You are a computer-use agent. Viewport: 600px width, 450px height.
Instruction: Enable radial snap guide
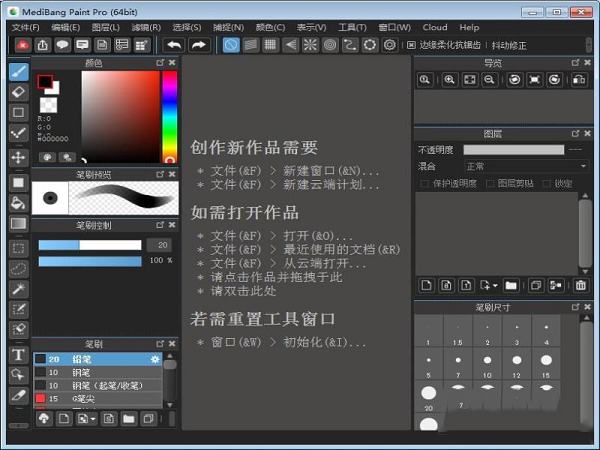310,45
